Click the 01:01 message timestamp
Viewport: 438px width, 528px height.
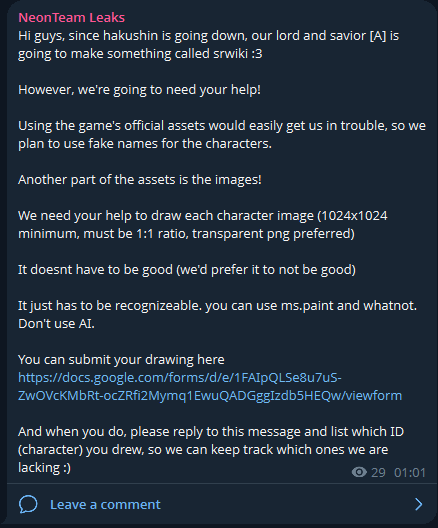tap(410, 472)
